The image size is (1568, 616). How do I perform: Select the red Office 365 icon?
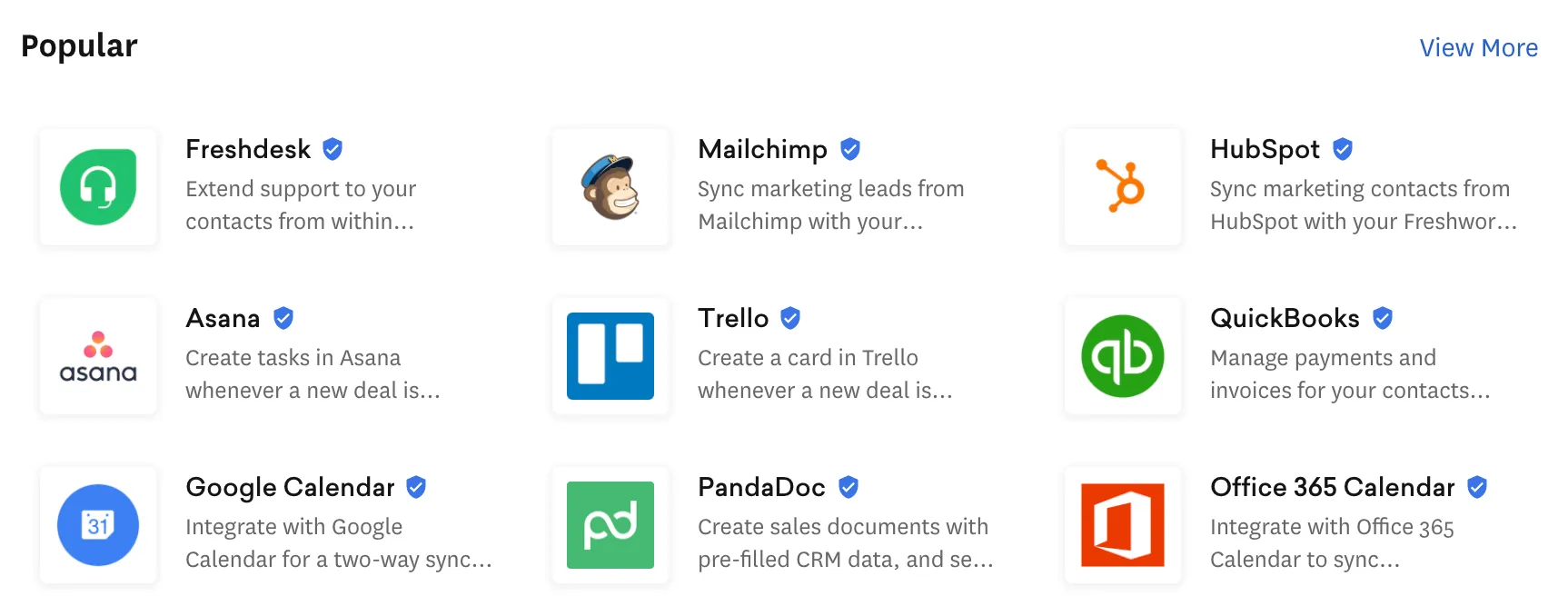click(1123, 525)
